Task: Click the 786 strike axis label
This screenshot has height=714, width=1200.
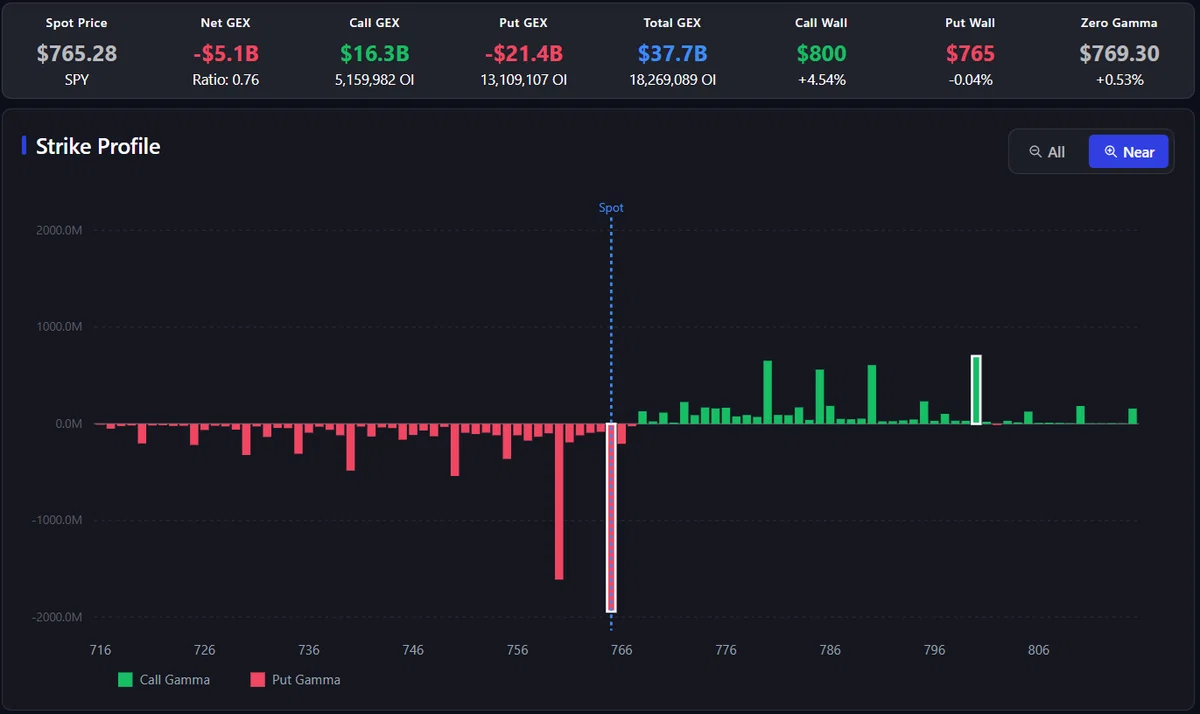Action: coord(830,650)
